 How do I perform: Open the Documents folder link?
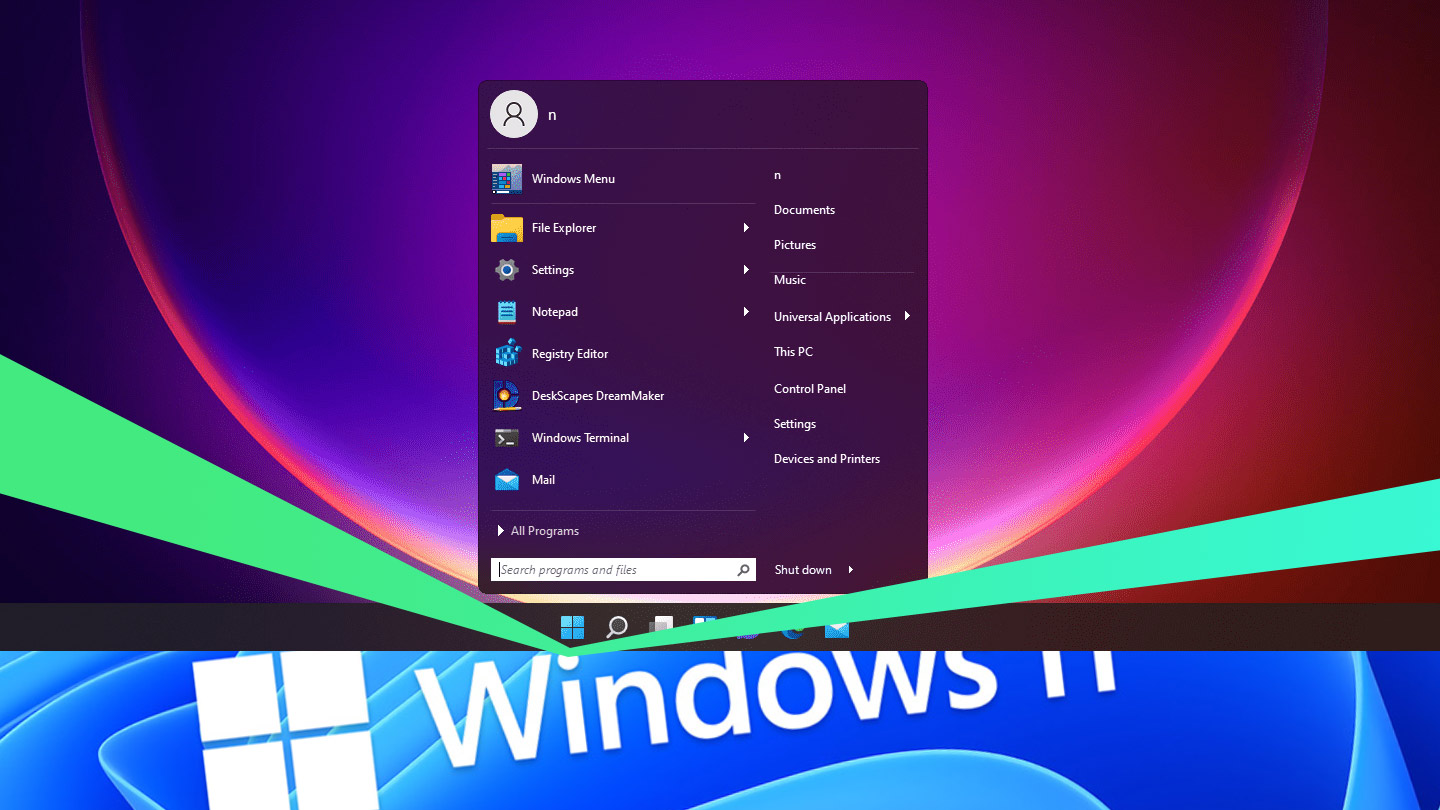click(x=804, y=210)
